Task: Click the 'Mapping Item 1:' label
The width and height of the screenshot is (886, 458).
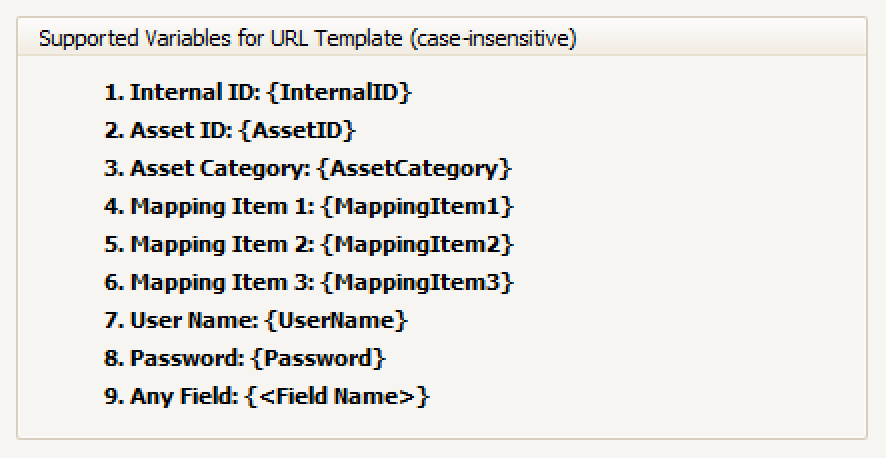Action: click(x=224, y=207)
